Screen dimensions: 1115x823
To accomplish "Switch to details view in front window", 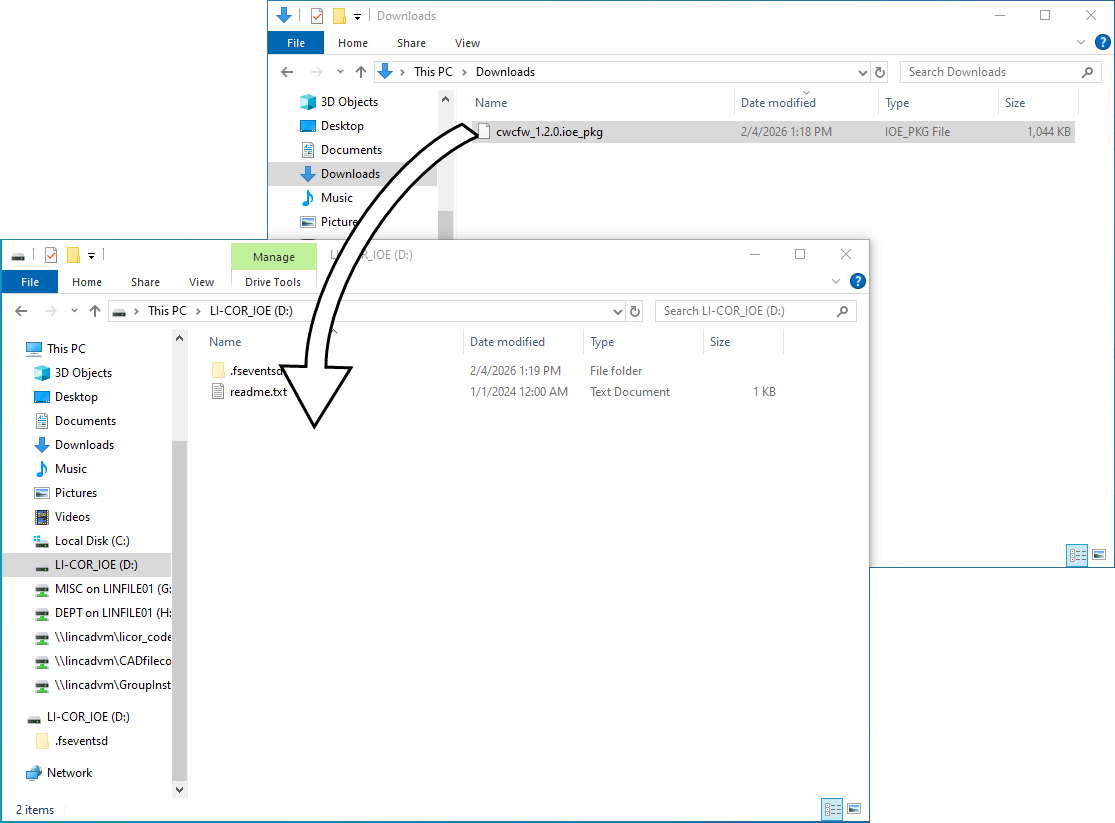I will 831,808.
